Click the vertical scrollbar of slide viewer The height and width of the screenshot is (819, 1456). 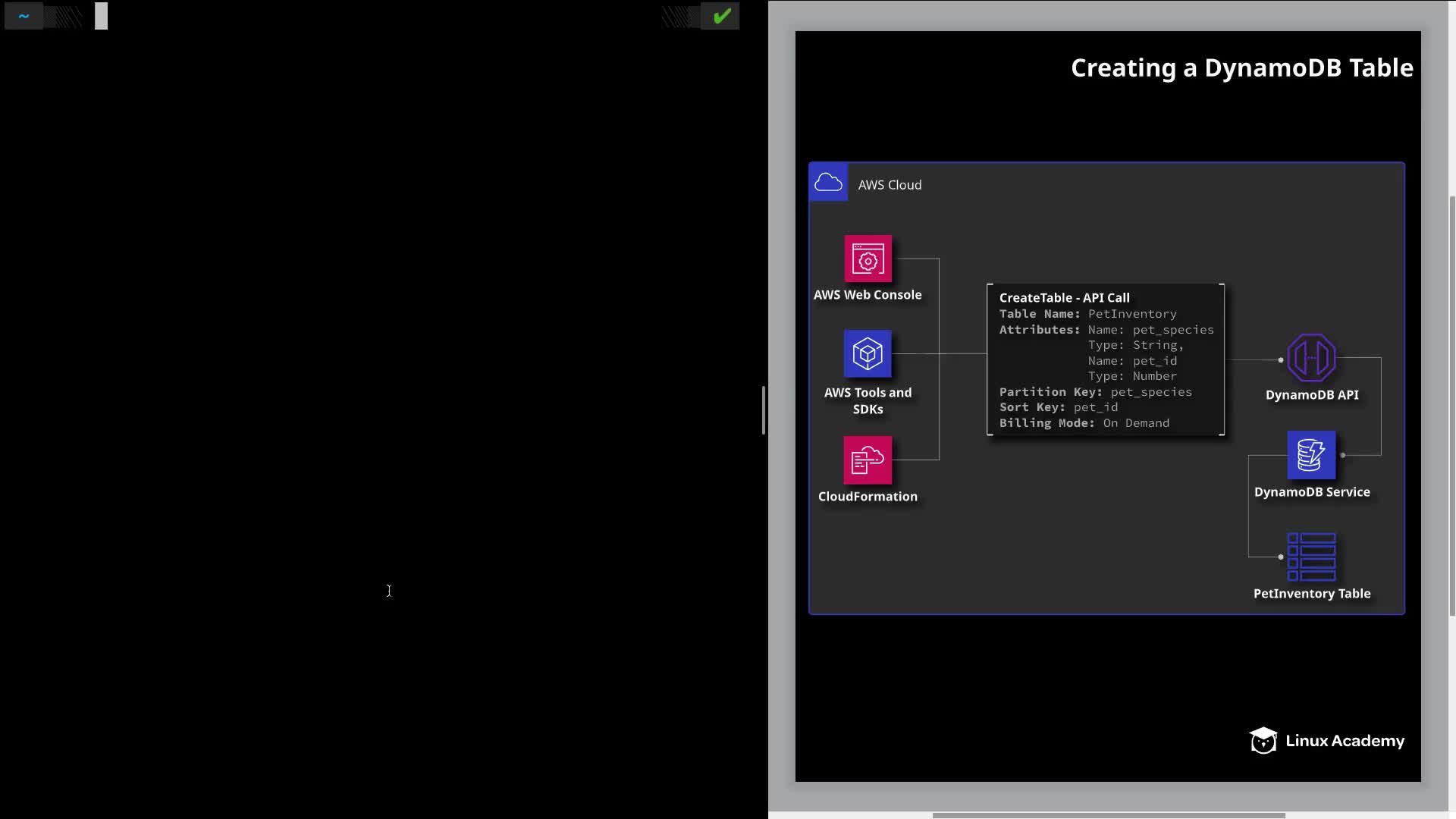(x=1452, y=406)
